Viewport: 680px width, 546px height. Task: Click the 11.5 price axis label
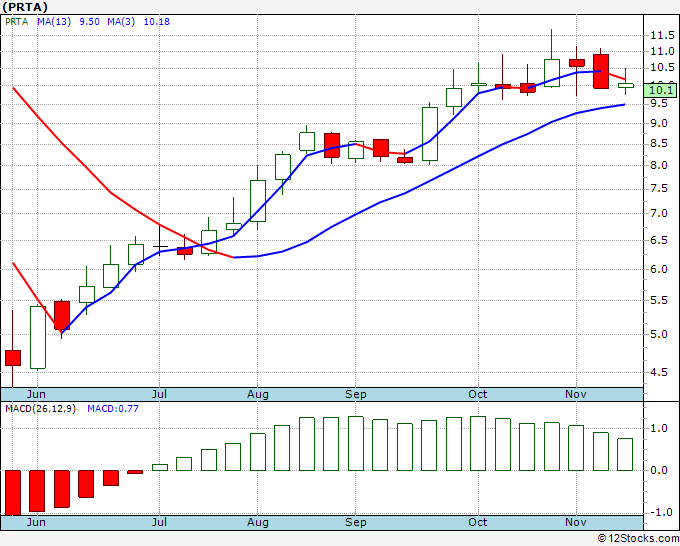(x=662, y=36)
